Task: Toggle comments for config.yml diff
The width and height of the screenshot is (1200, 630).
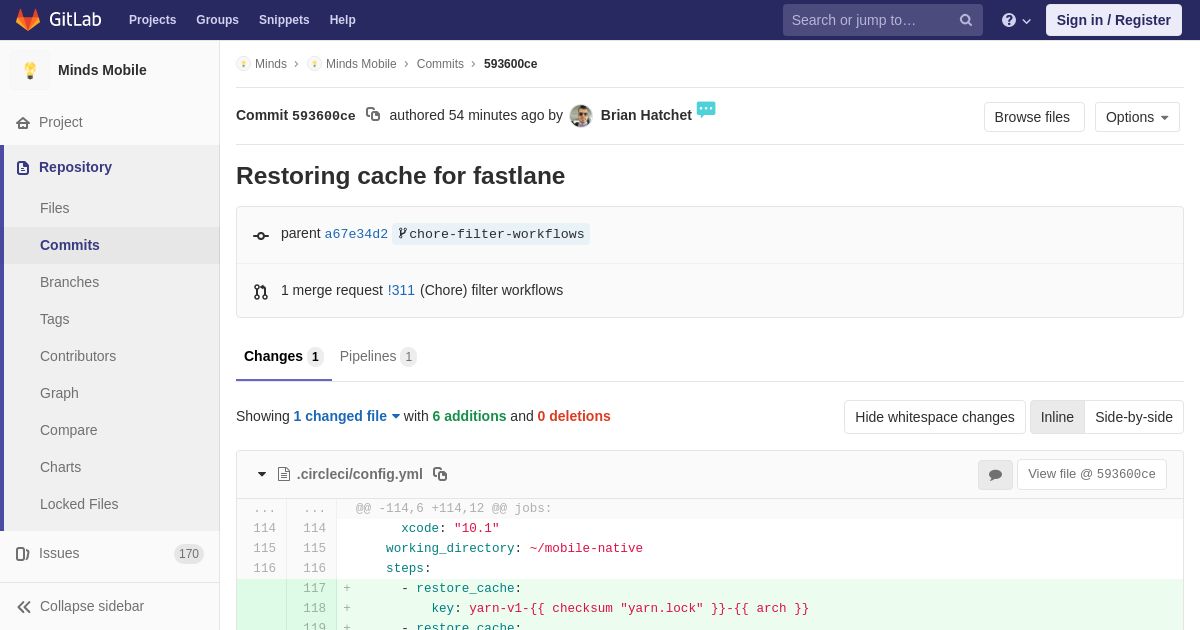Action: click(995, 475)
